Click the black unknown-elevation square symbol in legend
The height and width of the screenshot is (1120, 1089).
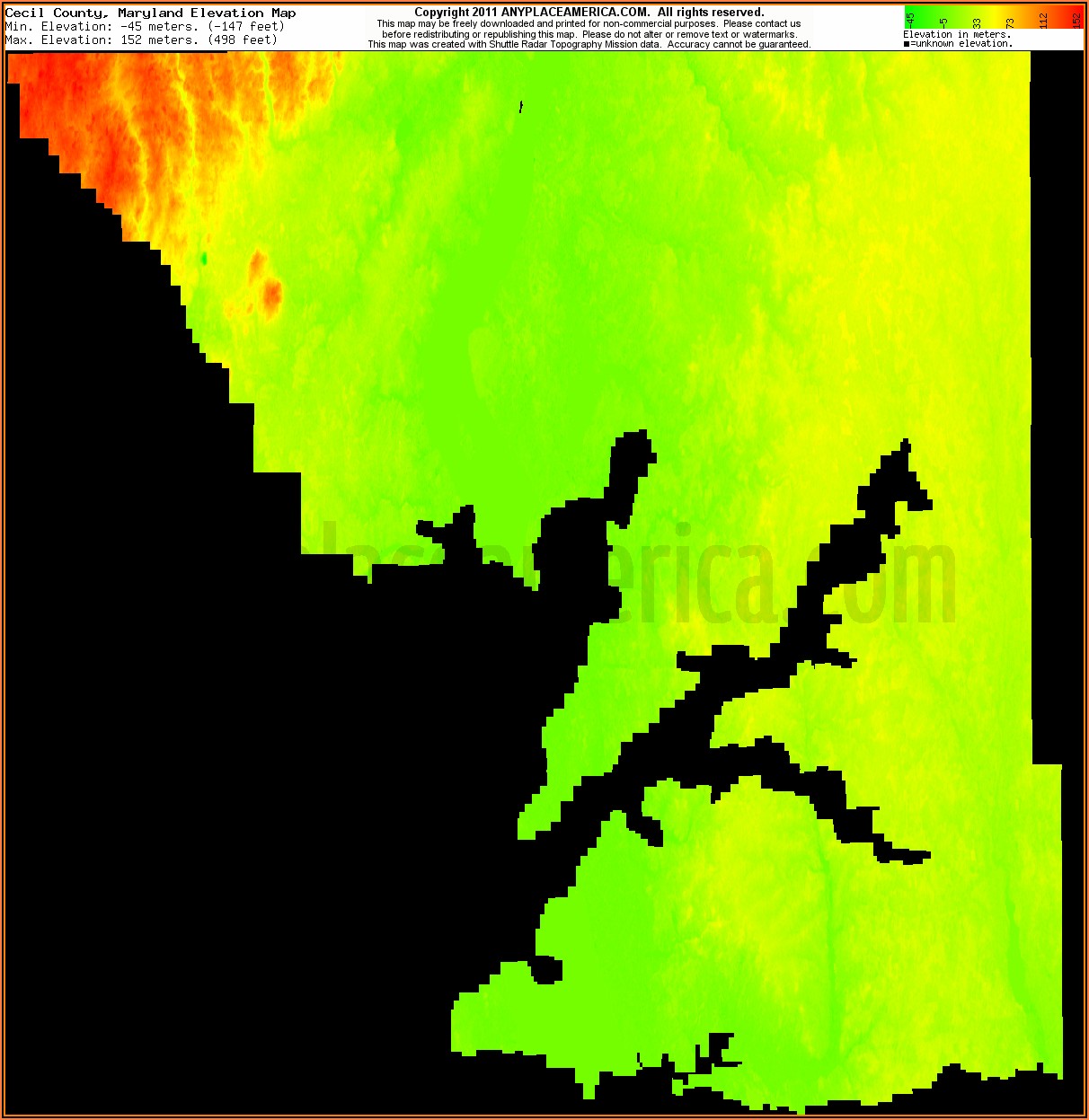point(906,44)
